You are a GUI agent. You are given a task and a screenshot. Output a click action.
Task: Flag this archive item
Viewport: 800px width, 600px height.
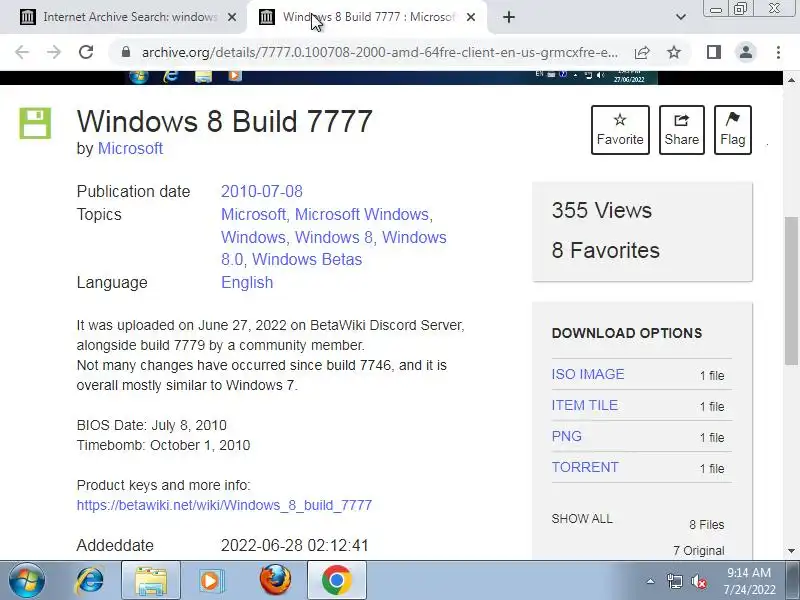tap(733, 130)
